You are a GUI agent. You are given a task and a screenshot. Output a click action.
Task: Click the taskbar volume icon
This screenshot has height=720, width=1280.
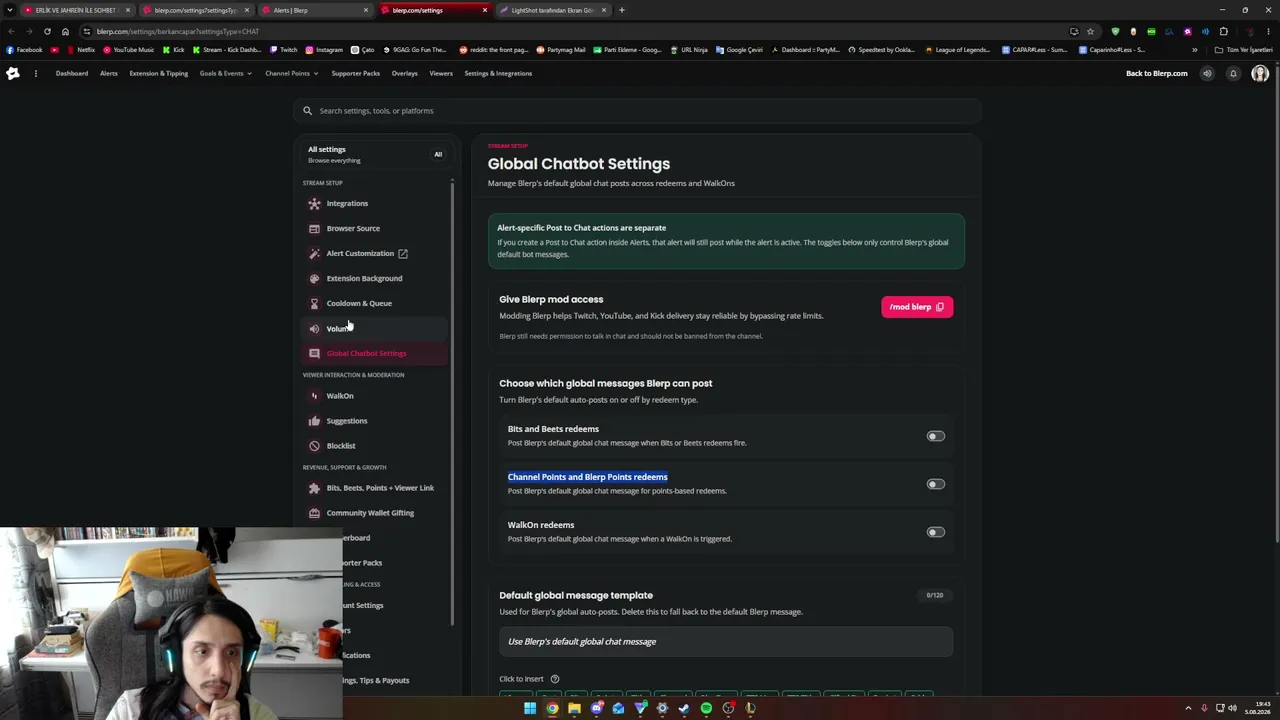1232,709
